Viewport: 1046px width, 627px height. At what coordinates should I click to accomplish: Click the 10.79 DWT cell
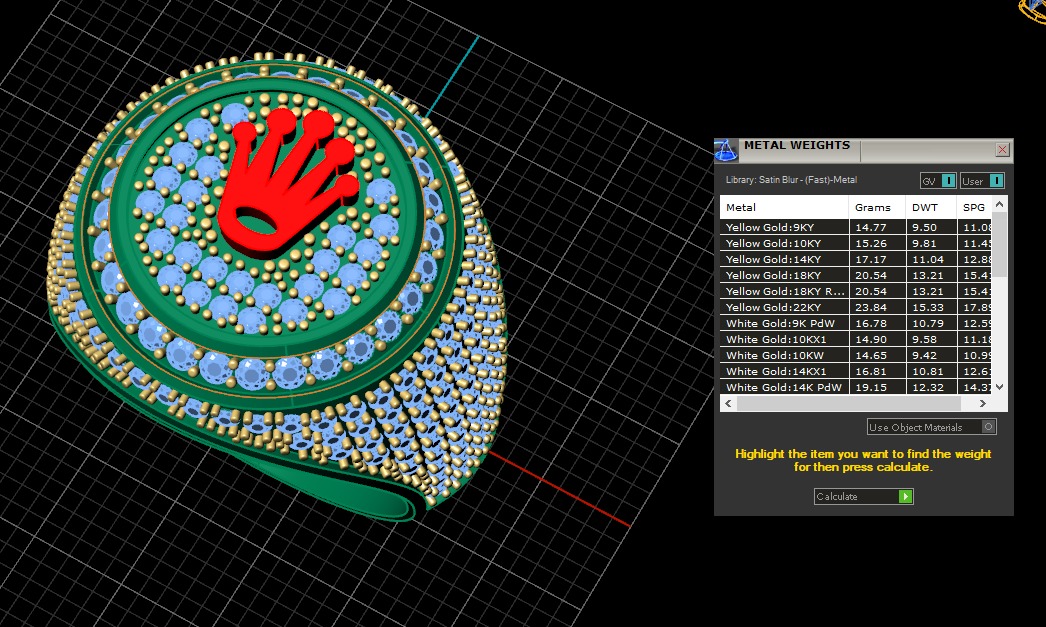pyautogui.click(x=931, y=324)
